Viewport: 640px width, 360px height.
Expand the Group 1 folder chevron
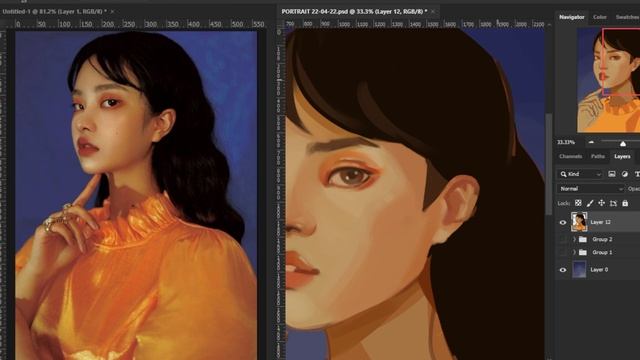click(574, 253)
